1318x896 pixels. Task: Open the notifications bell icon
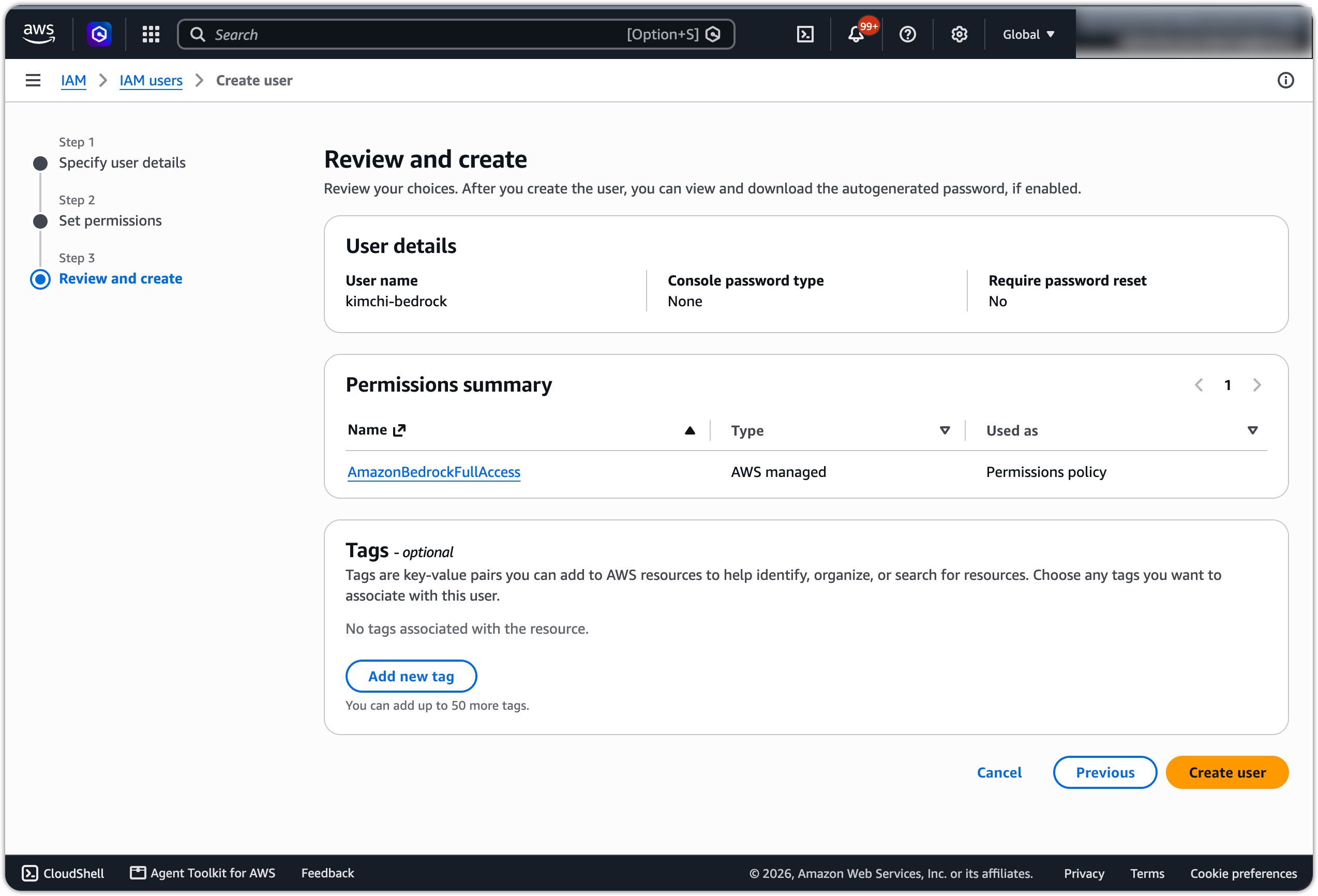(x=856, y=35)
